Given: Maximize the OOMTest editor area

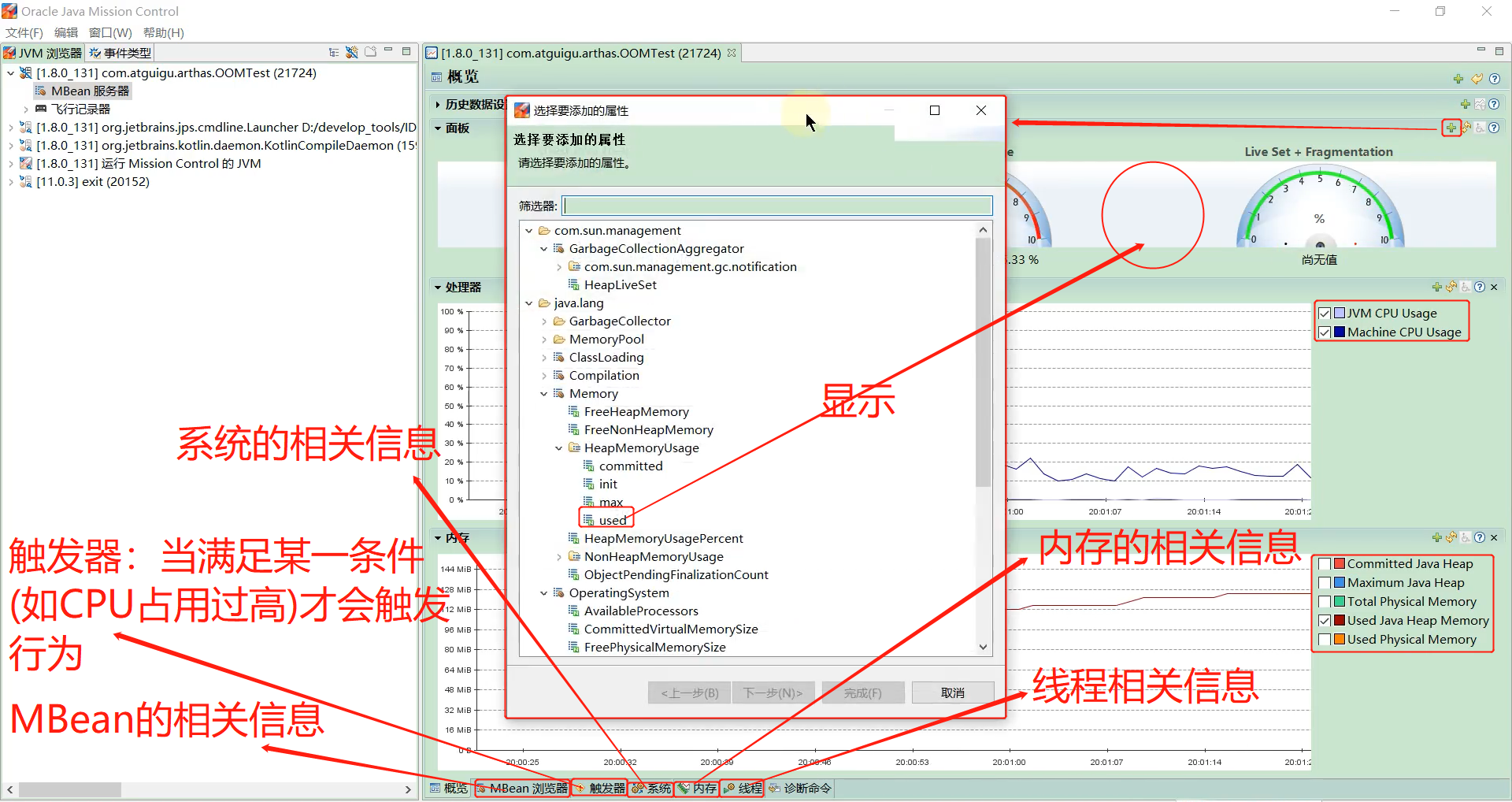Looking at the screenshot, I should (x=1499, y=50).
